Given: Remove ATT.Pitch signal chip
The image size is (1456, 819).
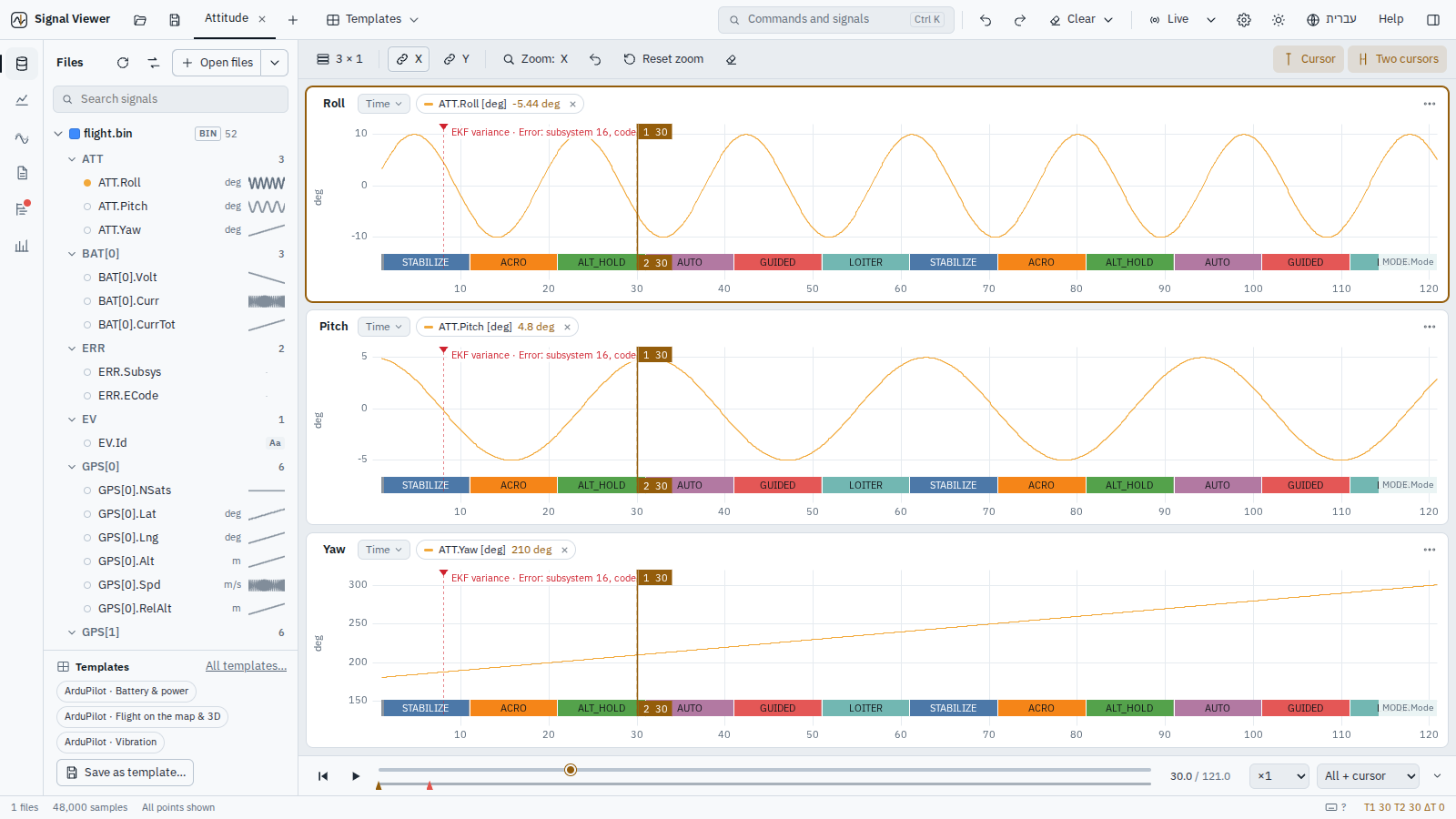Looking at the screenshot, I should coord(567,327).
